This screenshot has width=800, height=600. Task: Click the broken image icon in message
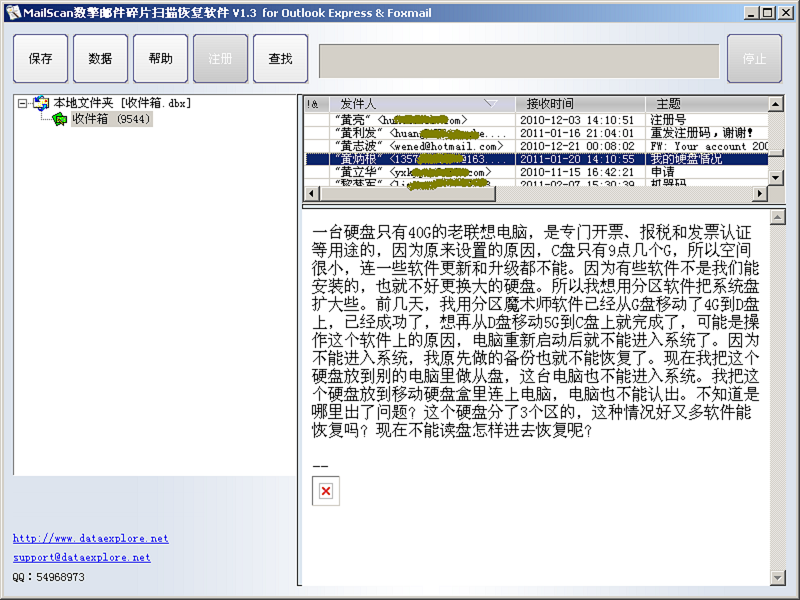pyautogui.click(x=325, y=491)
